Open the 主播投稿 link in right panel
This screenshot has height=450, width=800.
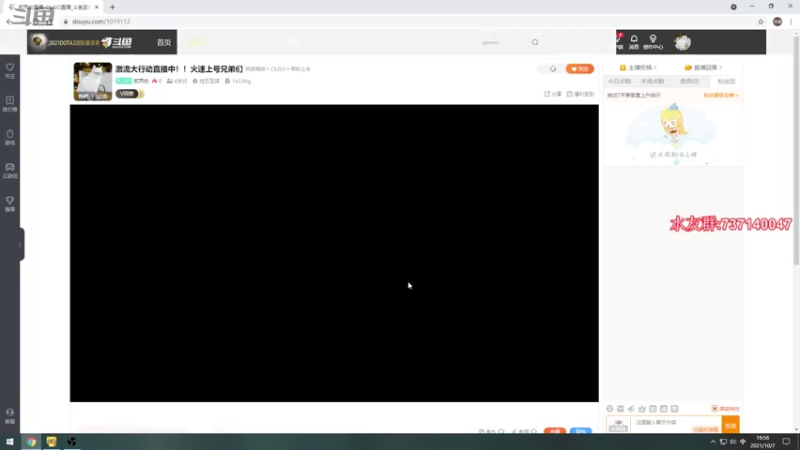pos(638,67)
